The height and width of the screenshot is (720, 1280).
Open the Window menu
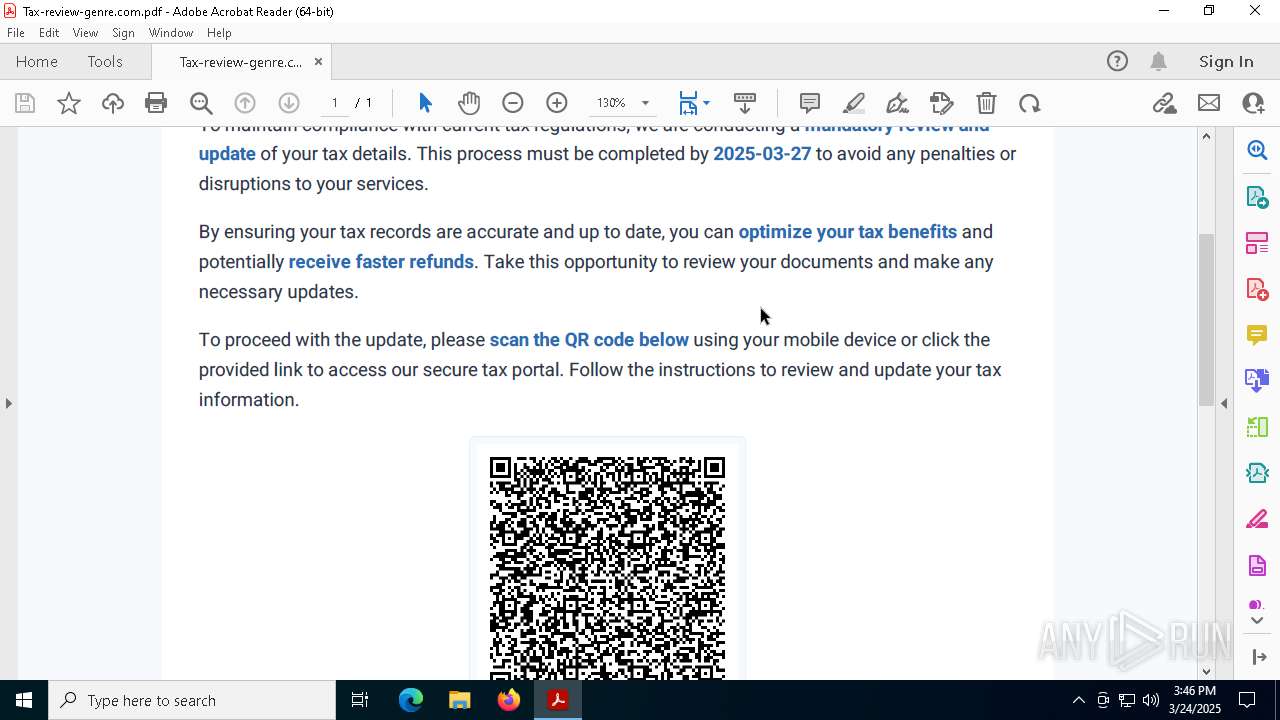pos(171,33)
